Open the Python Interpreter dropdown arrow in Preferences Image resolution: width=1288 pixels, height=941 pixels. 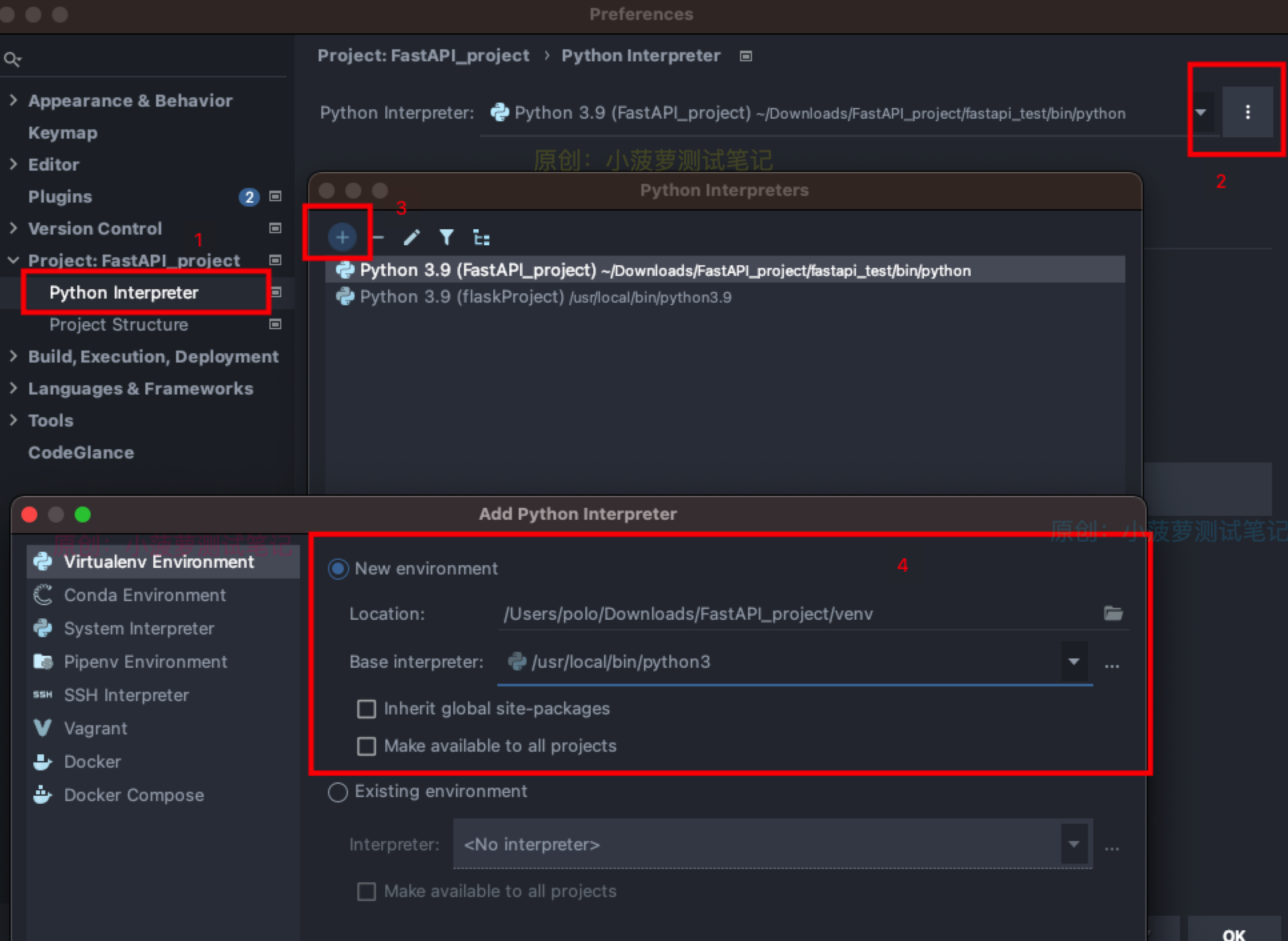(x=1201, y=112)
